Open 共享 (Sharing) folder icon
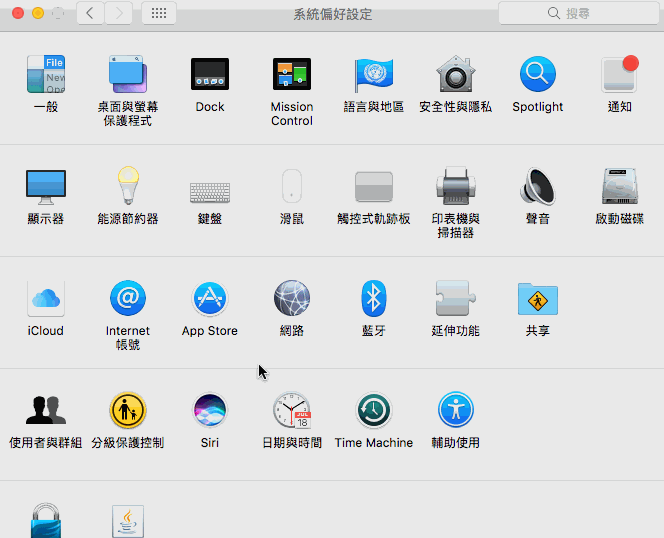664x538 pixels. [538, 299]
